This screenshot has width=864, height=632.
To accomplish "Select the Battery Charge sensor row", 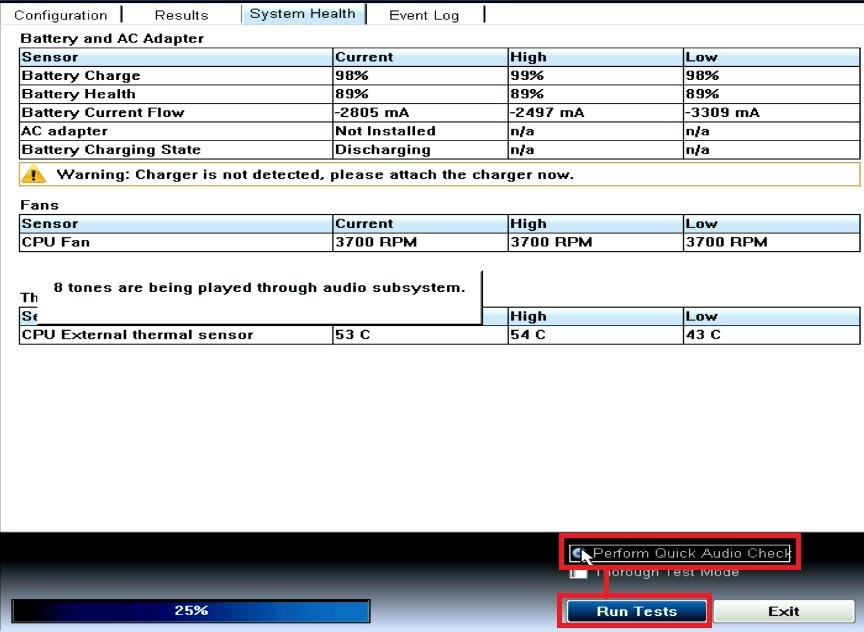I will (x=175, y=75).
